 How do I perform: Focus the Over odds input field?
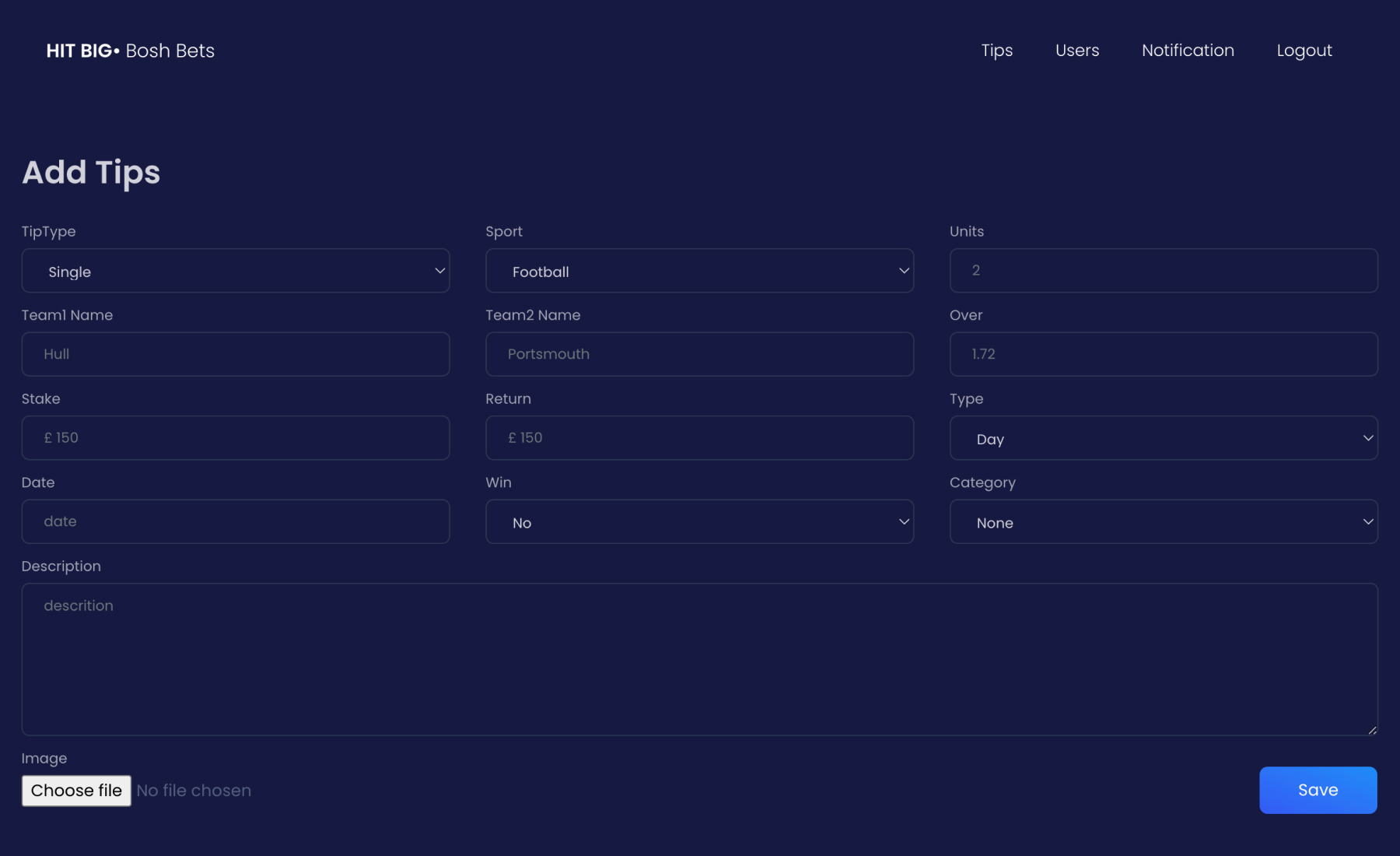tap(1163, 354)
